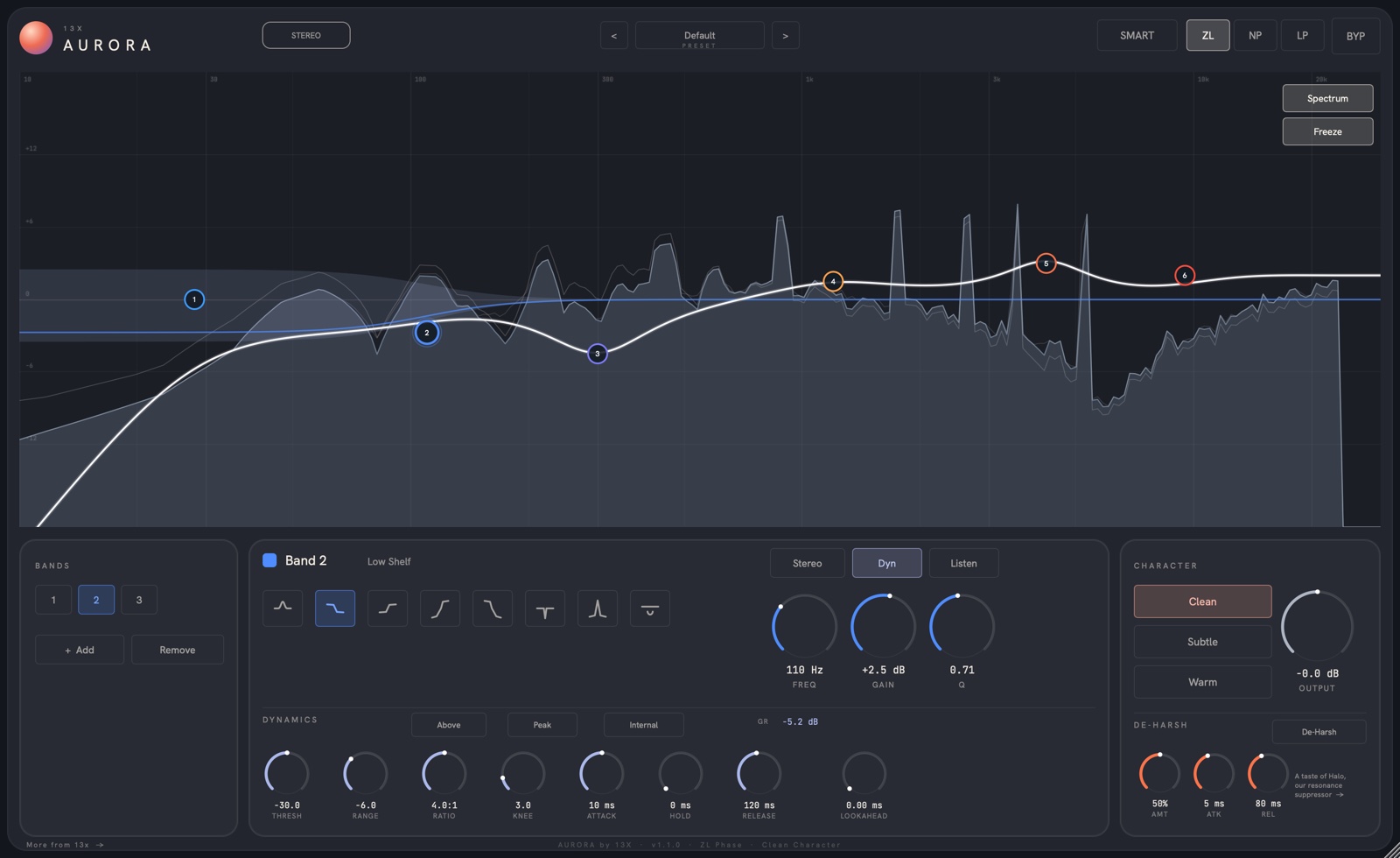Click the orange Aurora logo orb
Screen dimensions: 1400x858
tap(36, 38)
